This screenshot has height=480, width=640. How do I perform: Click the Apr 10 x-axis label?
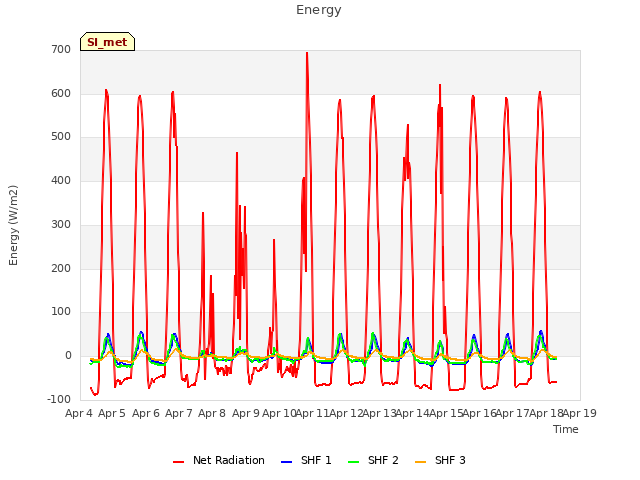click(279, 413)
